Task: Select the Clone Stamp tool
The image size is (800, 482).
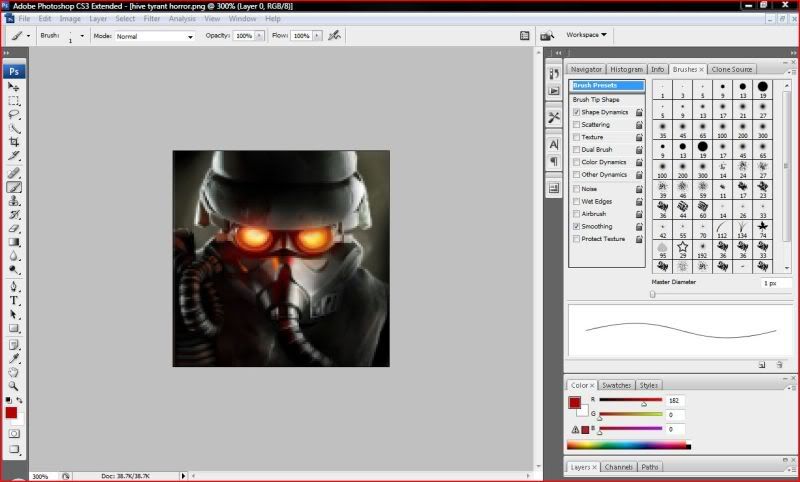Action: (x=14, y=201)
